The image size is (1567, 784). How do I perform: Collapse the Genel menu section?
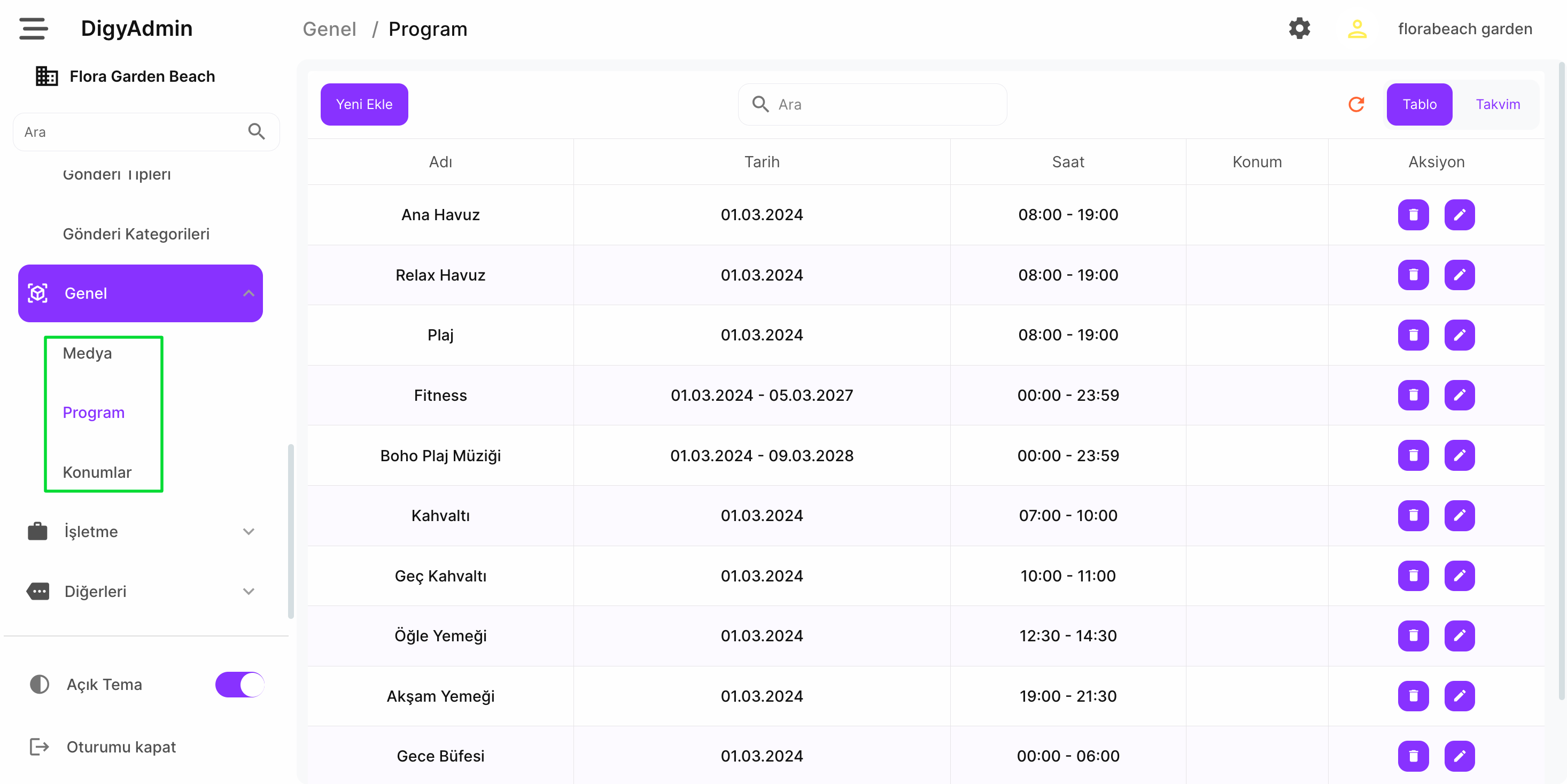tap(248, 293)
